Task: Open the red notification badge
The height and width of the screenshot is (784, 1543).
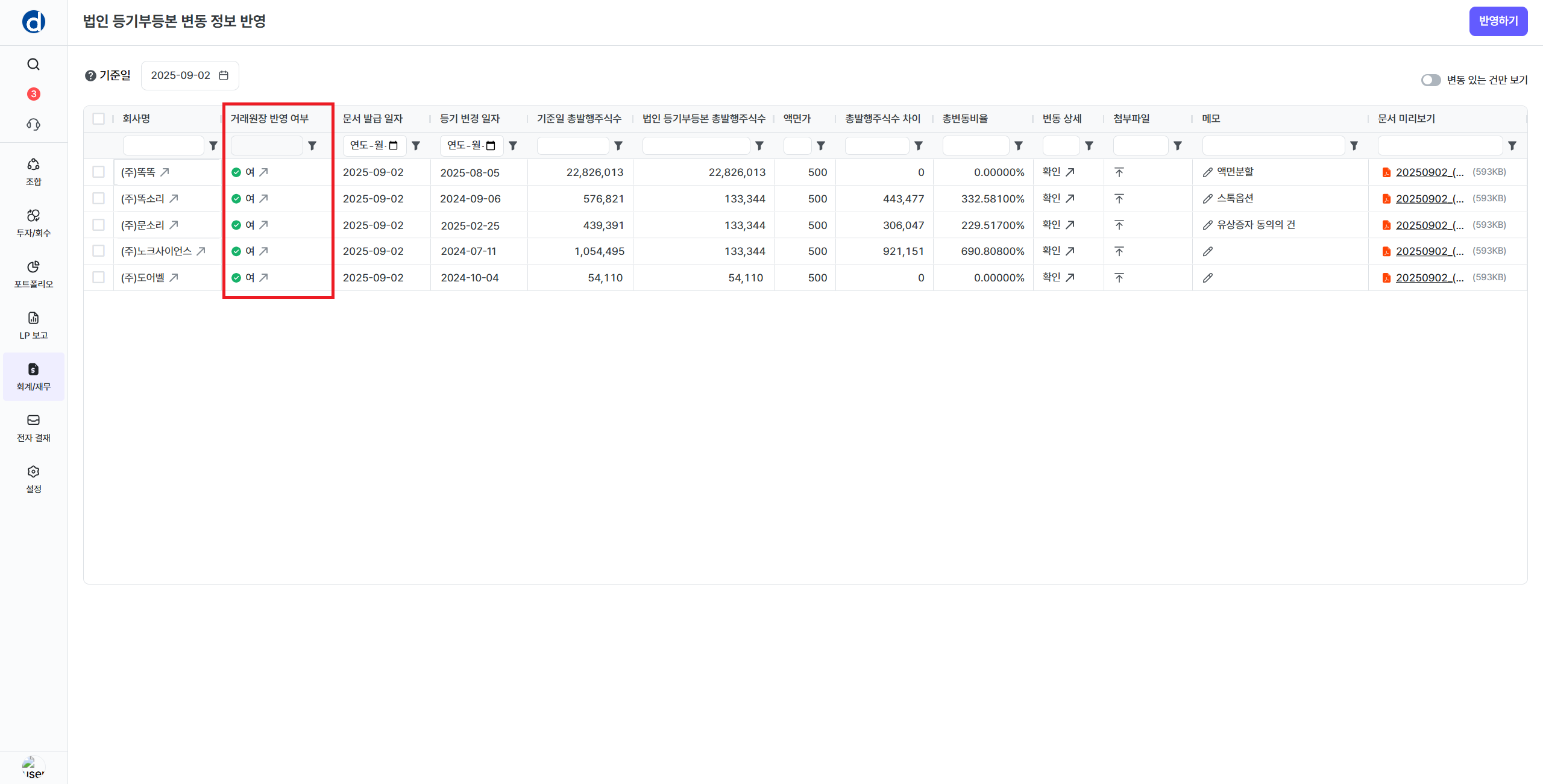Action: (x=34, y=94)
